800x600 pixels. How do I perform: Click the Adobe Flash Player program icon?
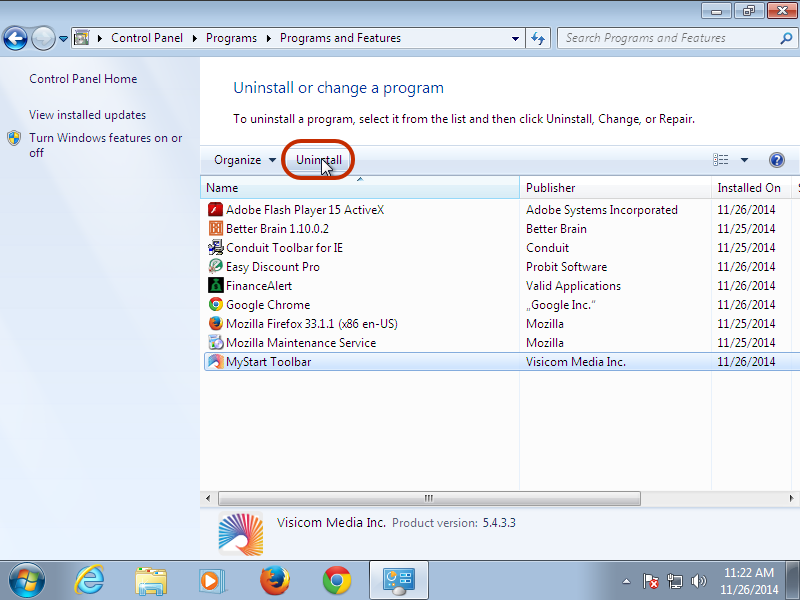[x=215, y=210]
